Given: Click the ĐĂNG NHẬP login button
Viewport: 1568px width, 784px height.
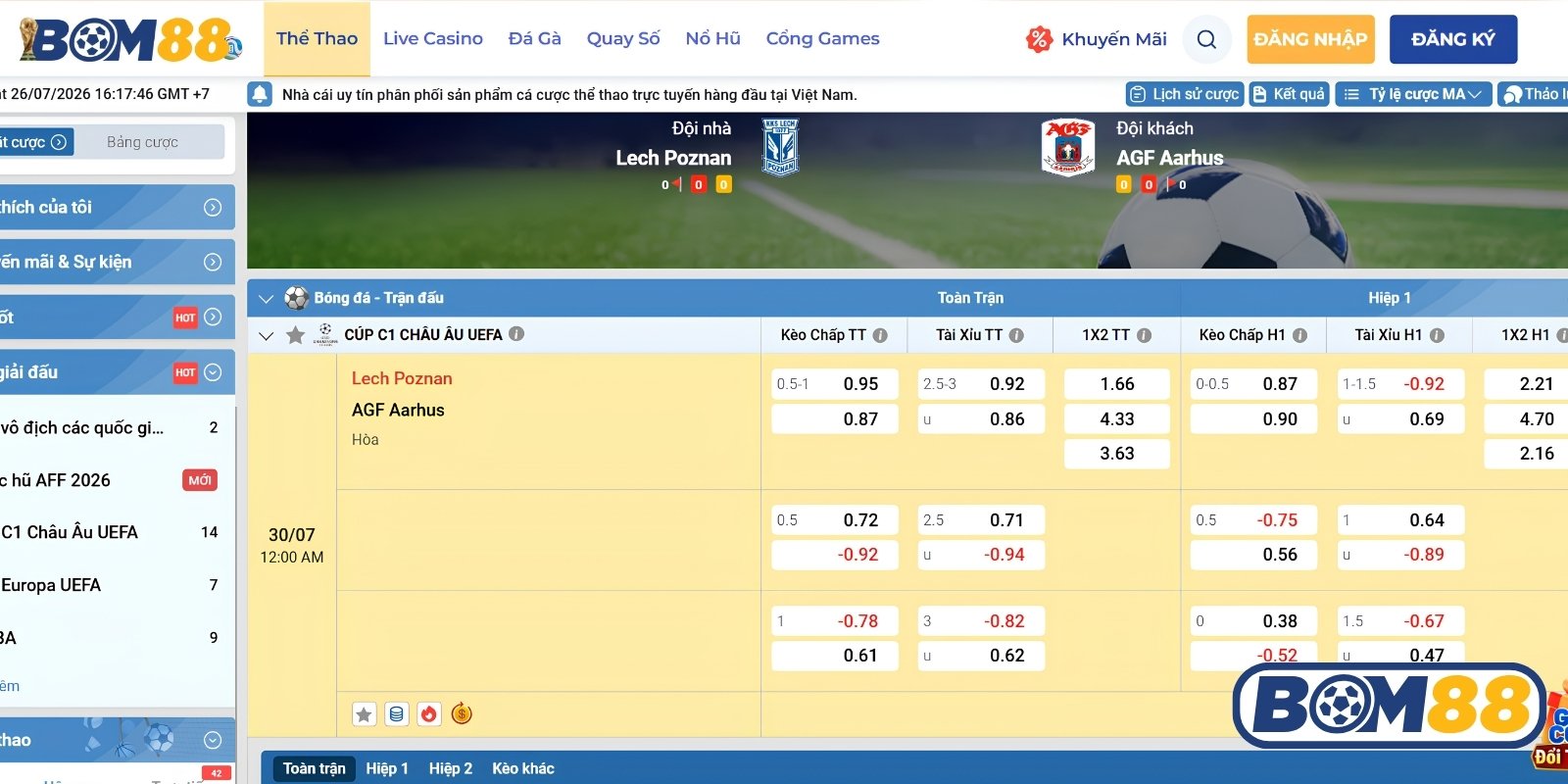Looking at the screenshot, I should [x=1310, y=39].
